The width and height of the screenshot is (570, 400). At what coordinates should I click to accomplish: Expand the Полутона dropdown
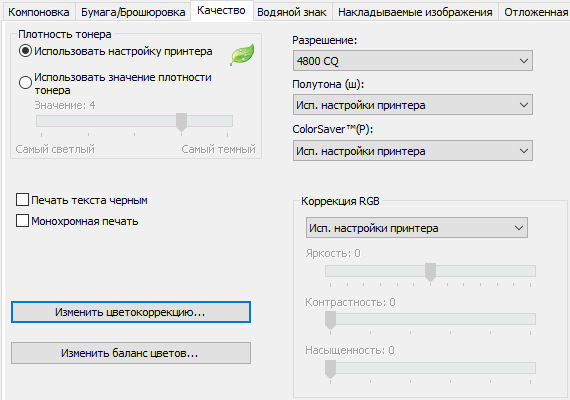pyautogui.click(x=413, y=105)
